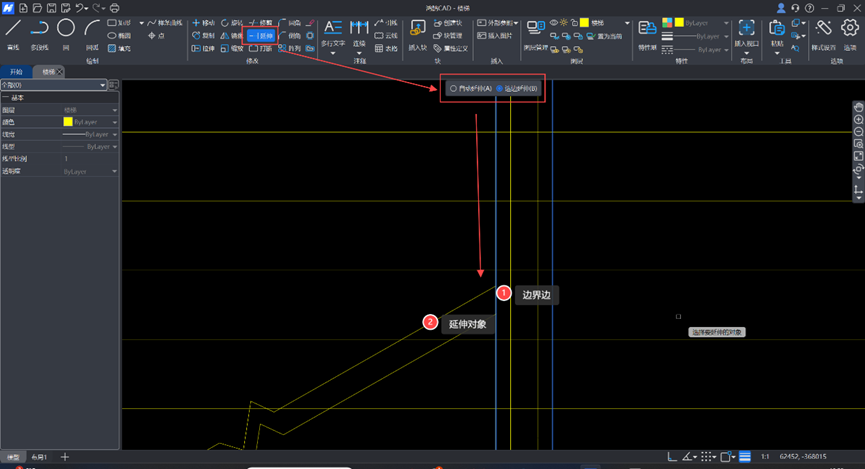Viewport: 865px width, 469px height.
Task: Choose the 多段线 (Polyline) tool
Action: coord(40,31)
